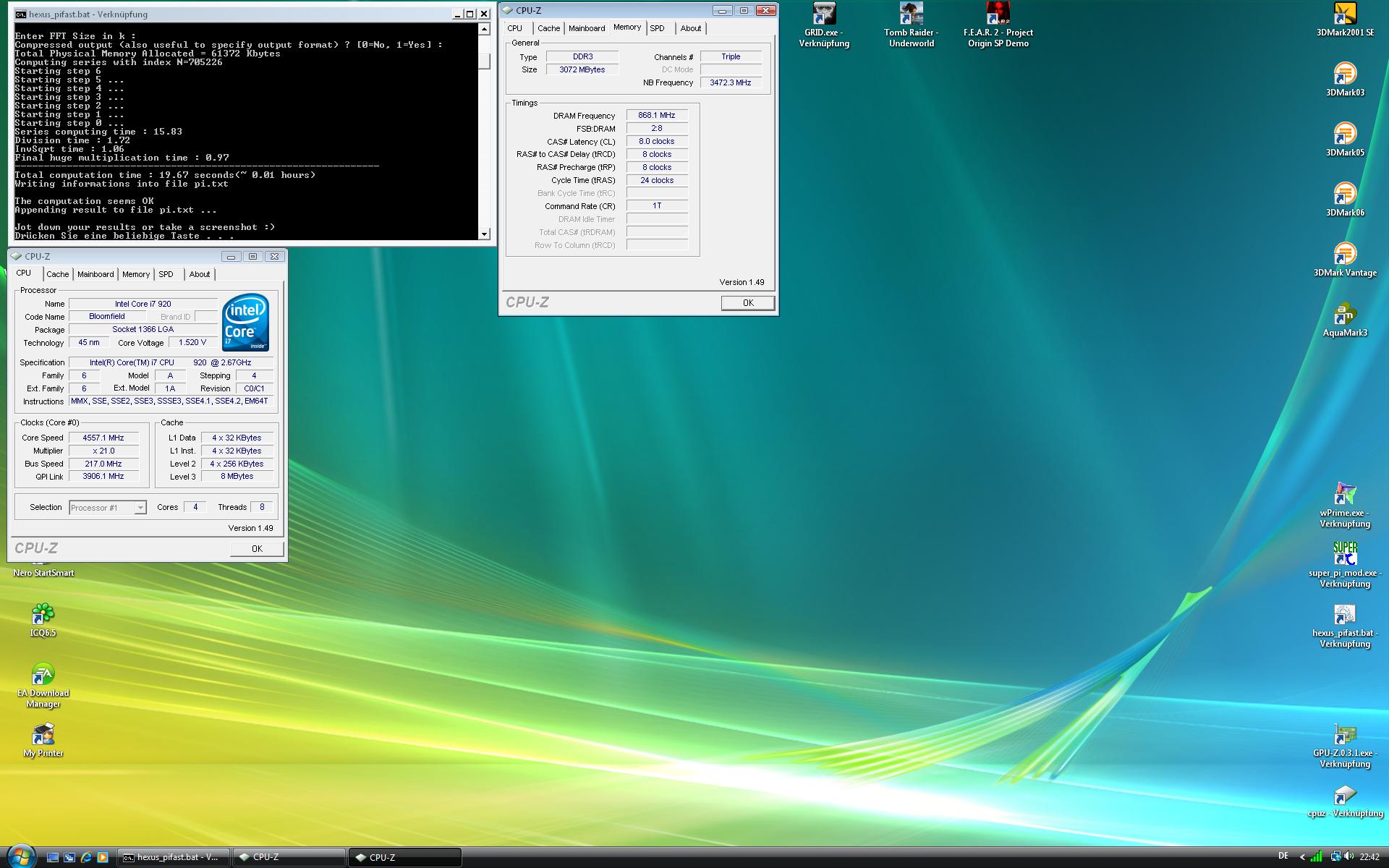Open Tomb Raider Underworld shortcut
The image size is (1389, 868).
point(911,25)
